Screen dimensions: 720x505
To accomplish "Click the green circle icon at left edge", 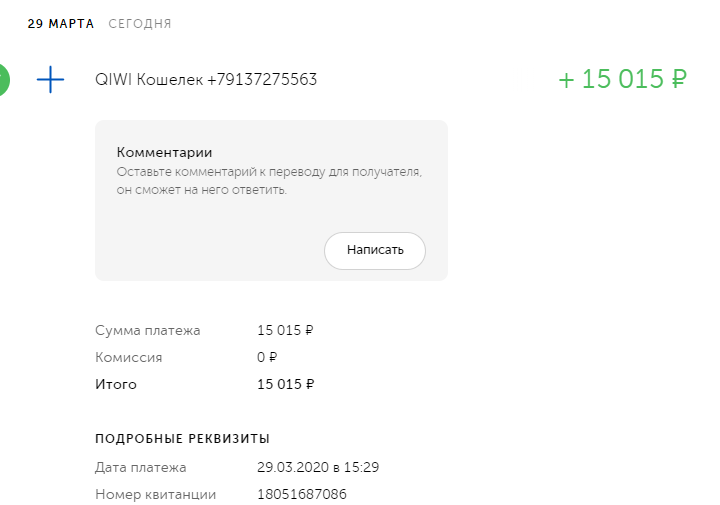I will pos(4,79).
